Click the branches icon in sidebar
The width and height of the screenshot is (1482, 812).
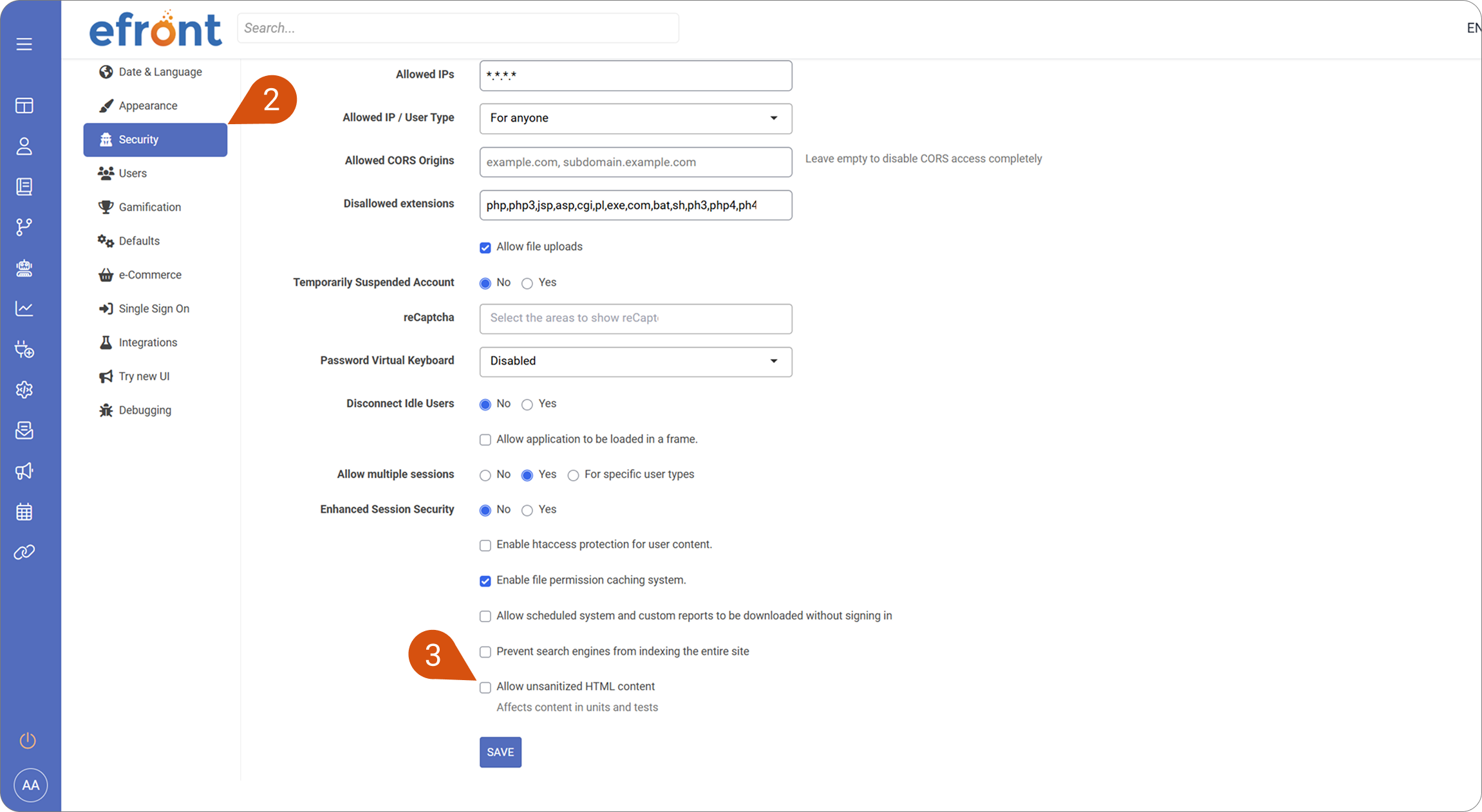coord(24,227)
